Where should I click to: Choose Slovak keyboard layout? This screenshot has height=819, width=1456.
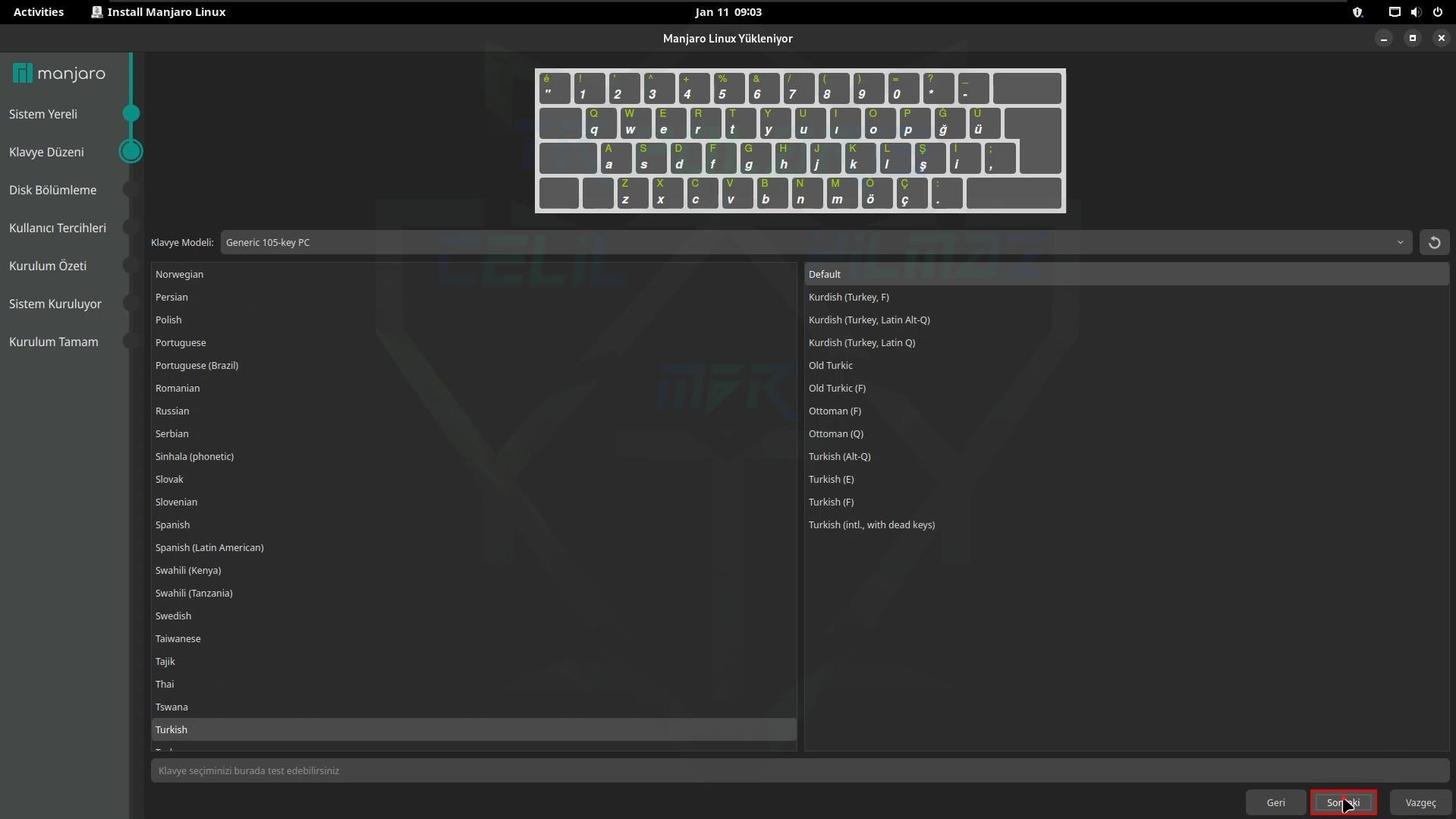coord(473,479)
